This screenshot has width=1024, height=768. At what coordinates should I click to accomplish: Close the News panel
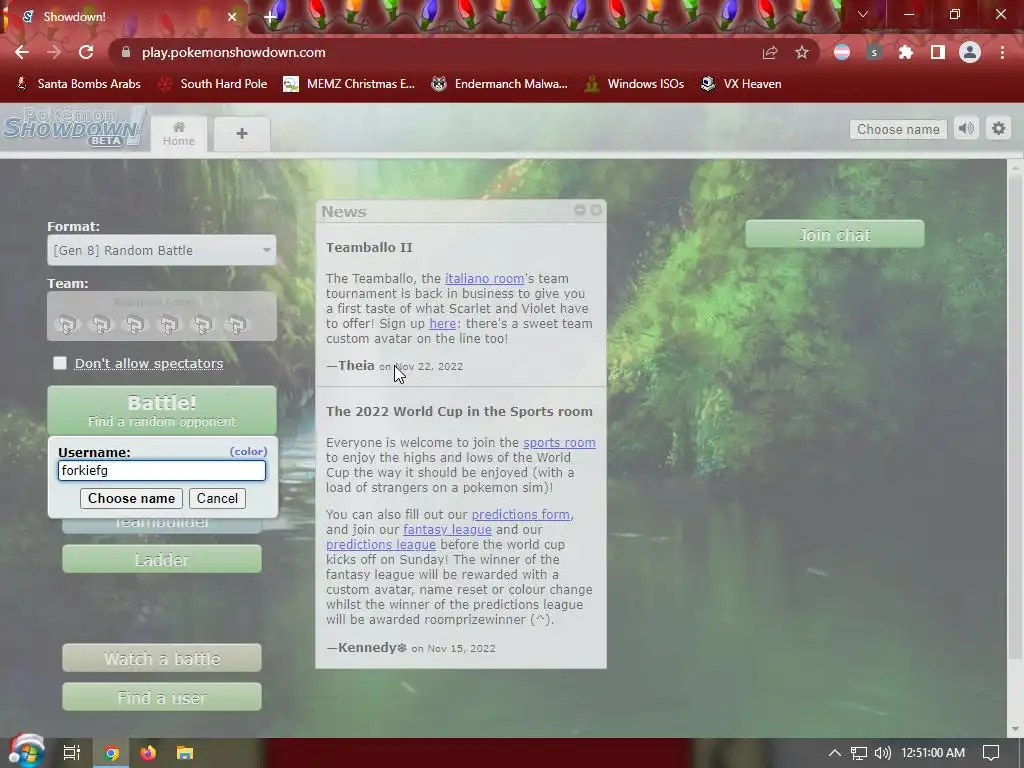click(x=596, y=210)
